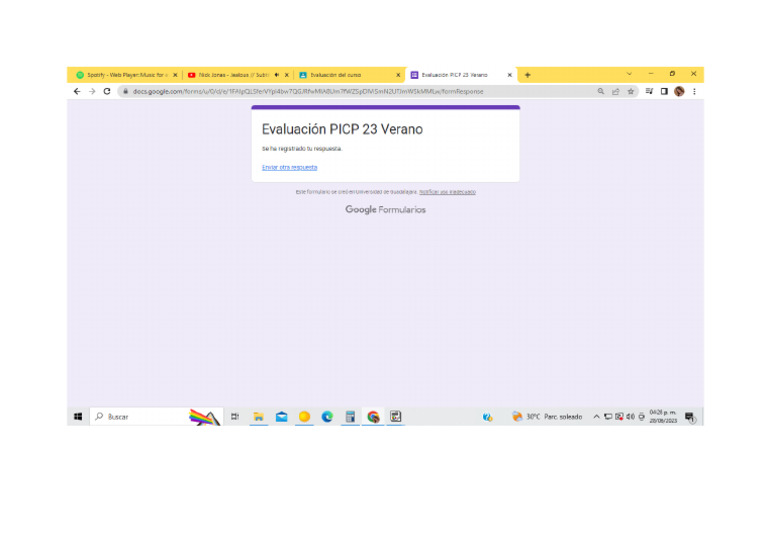Open Task View on the taskbar

tap(235, 417)
